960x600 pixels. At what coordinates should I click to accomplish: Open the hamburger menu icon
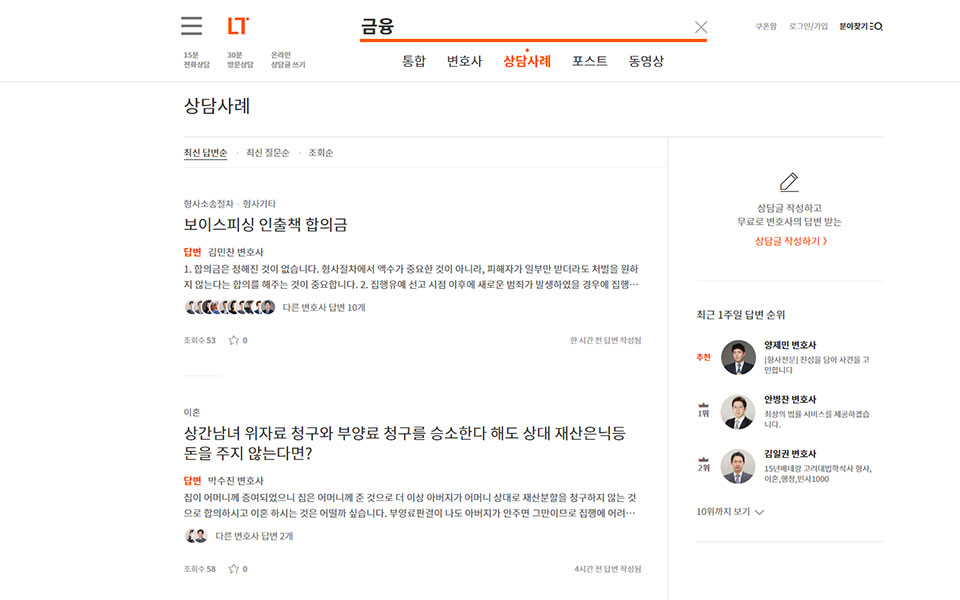click(192, 26)
